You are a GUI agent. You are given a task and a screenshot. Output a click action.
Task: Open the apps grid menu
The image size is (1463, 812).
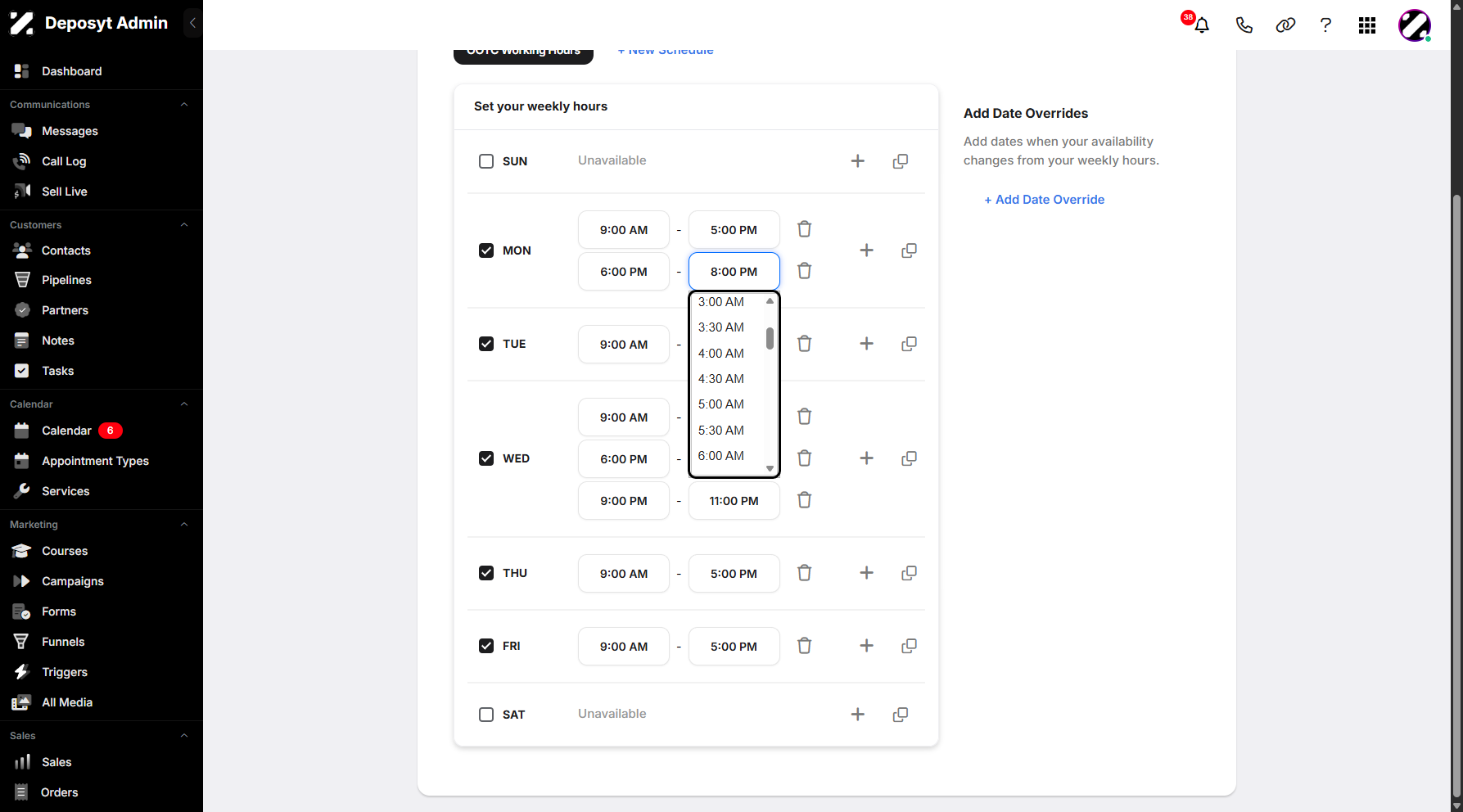(x=1367, y=25)
